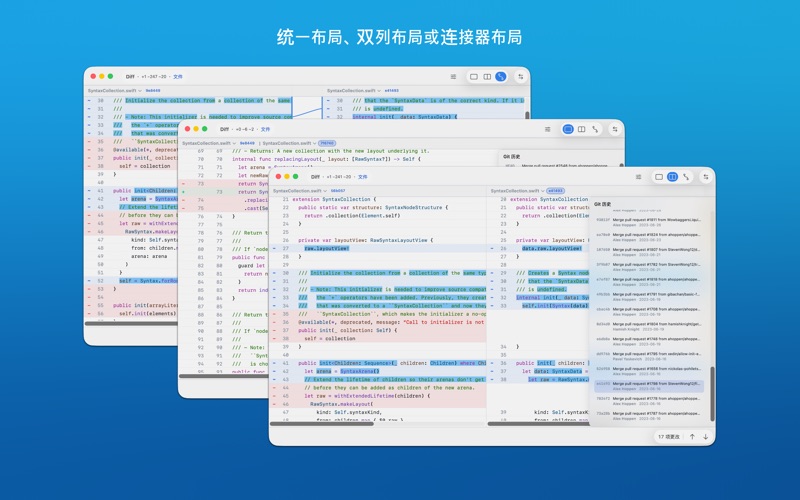The width and height of the screenshot is (800, 500).
Task: Select unified layout icon in back window
Action: pos(473,77)
